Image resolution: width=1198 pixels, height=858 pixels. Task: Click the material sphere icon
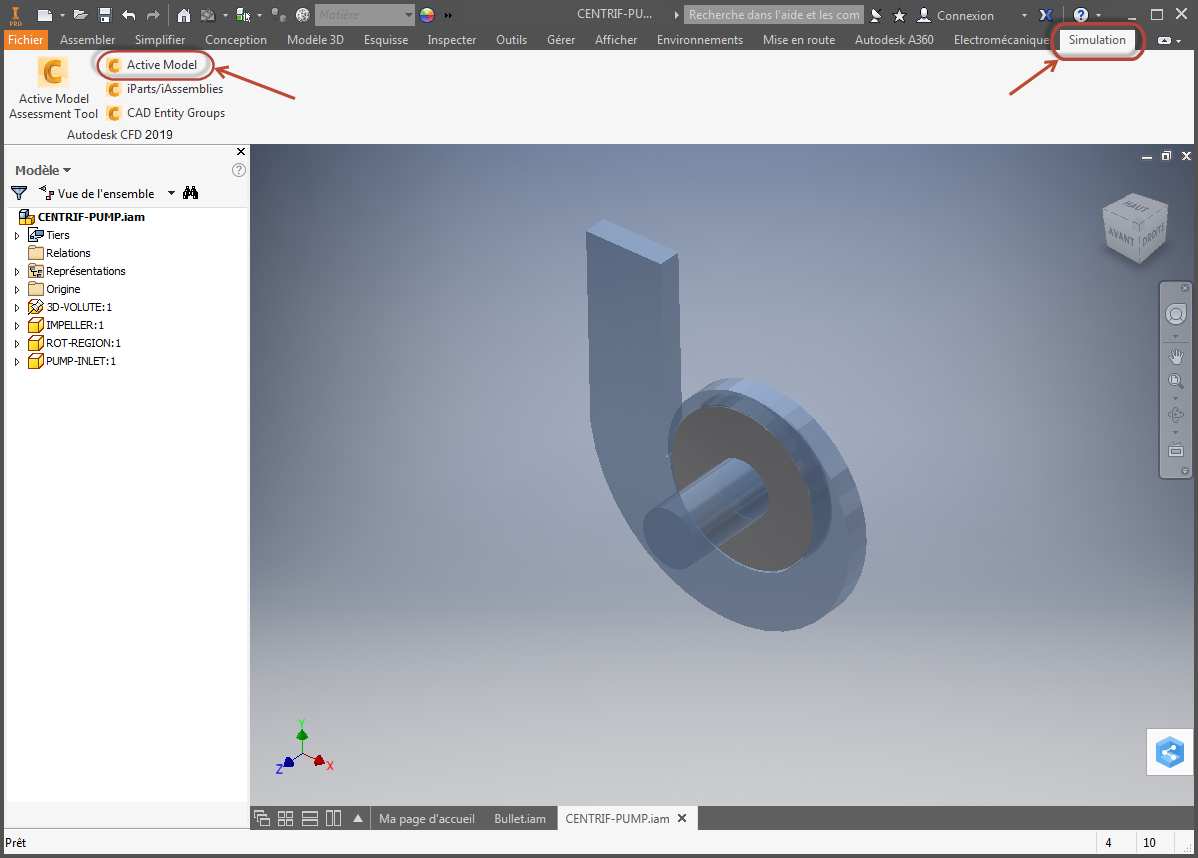(x=303, y=15)
